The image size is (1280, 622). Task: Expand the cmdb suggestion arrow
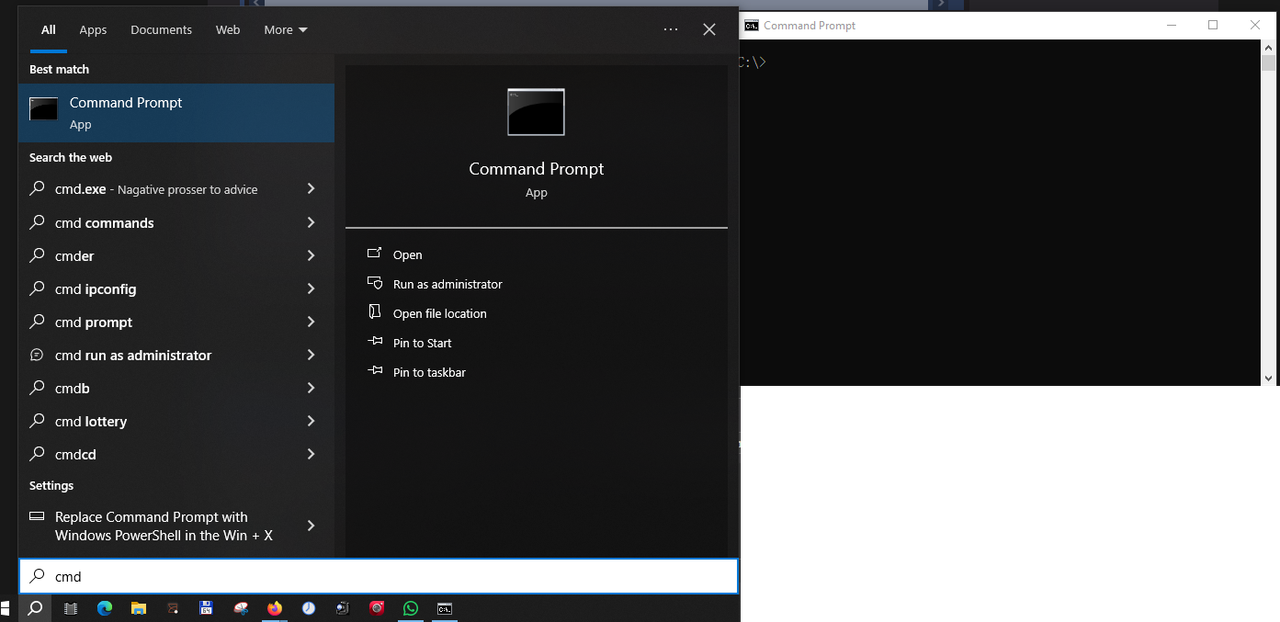pos(311,387)
